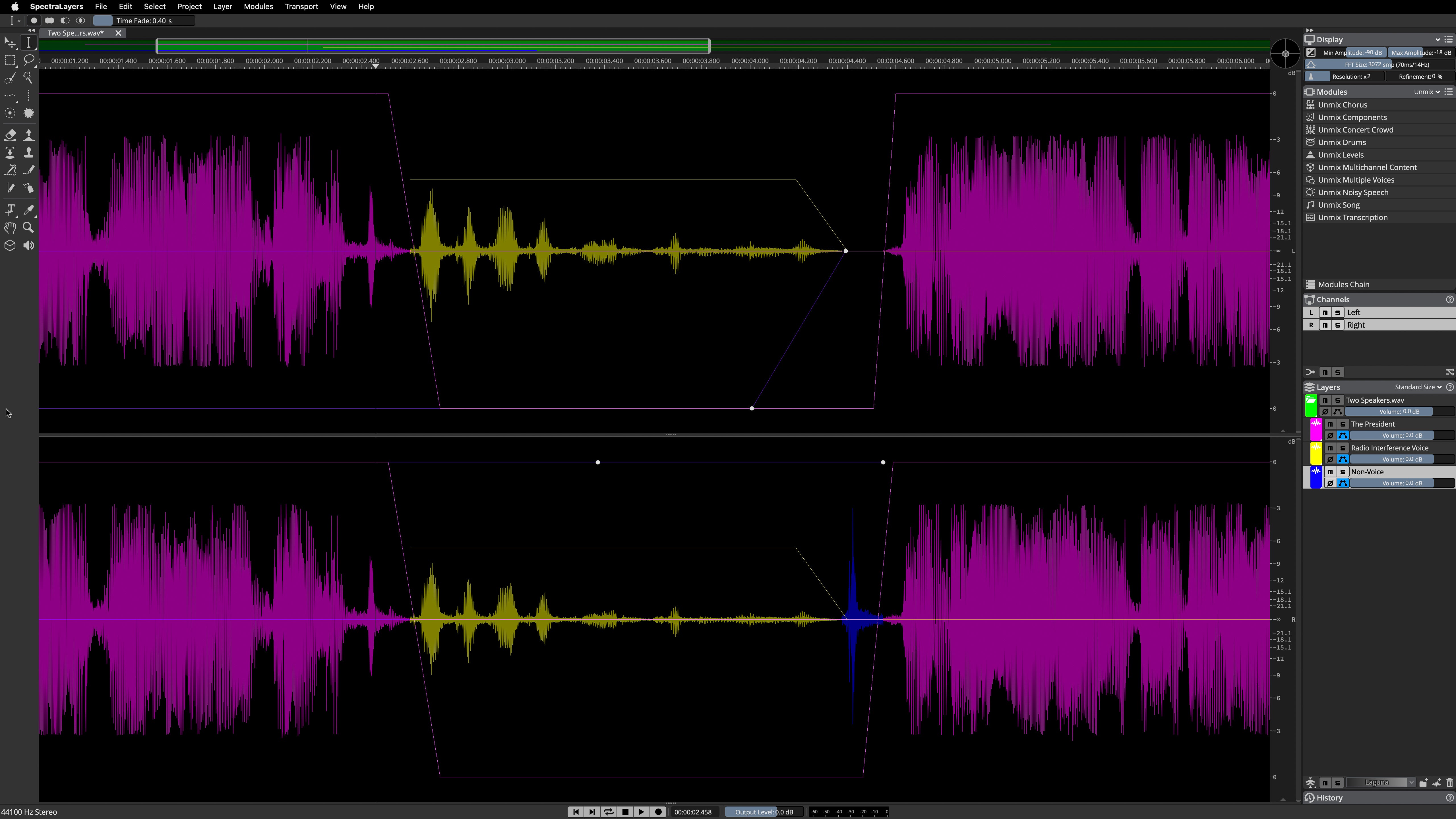
Task: Collapse the left tool panel arrows
Action: [32, 30]
